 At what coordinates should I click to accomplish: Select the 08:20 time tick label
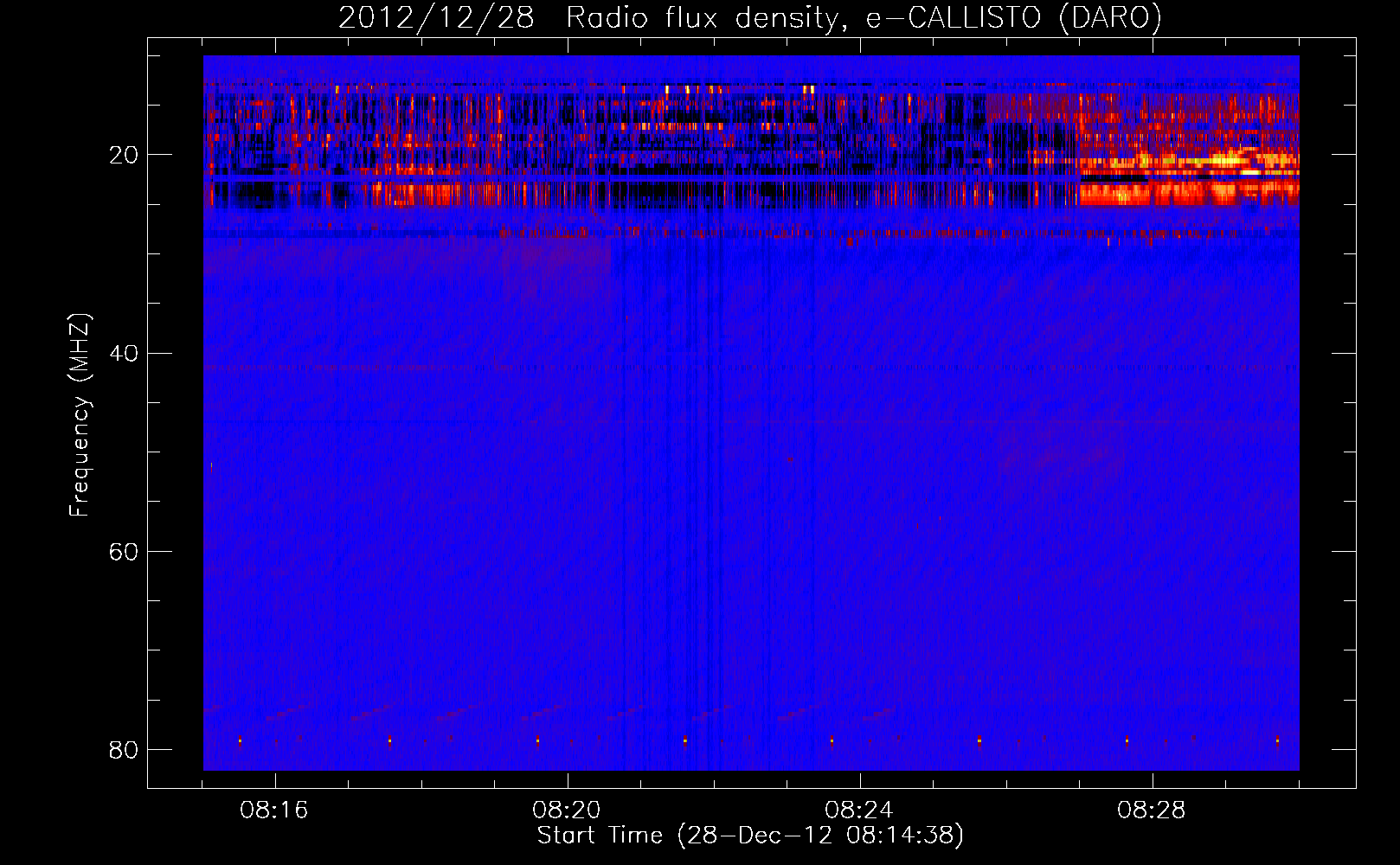coord(567,811)
